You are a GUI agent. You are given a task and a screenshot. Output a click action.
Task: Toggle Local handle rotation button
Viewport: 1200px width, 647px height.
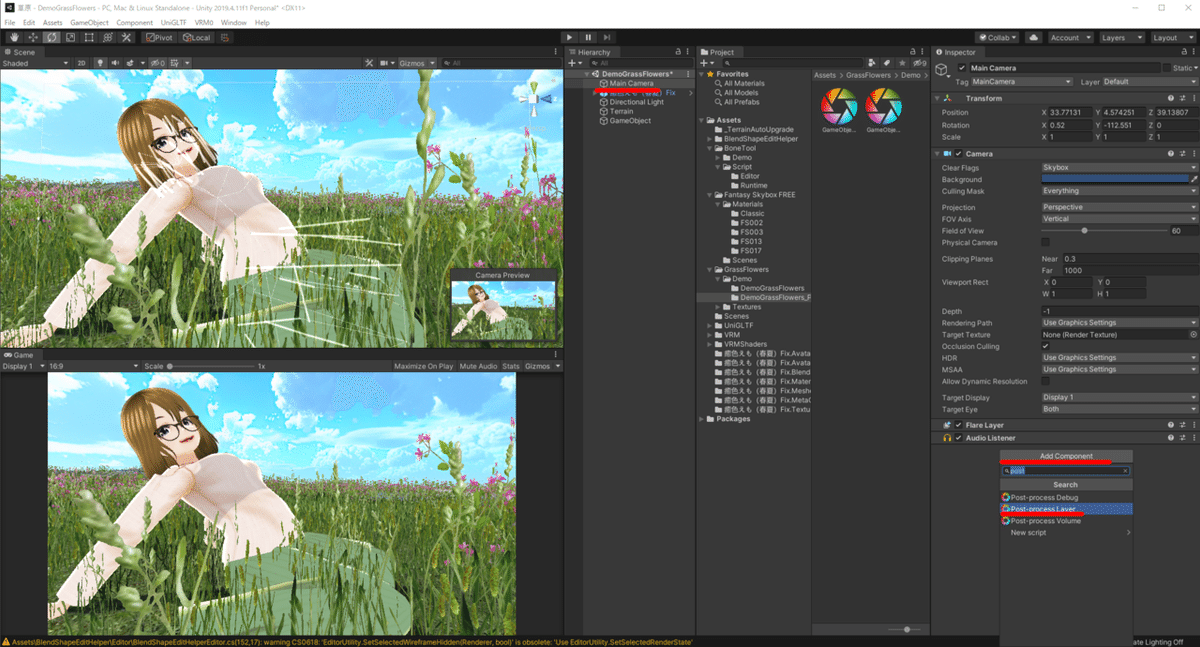pos(196,37)
